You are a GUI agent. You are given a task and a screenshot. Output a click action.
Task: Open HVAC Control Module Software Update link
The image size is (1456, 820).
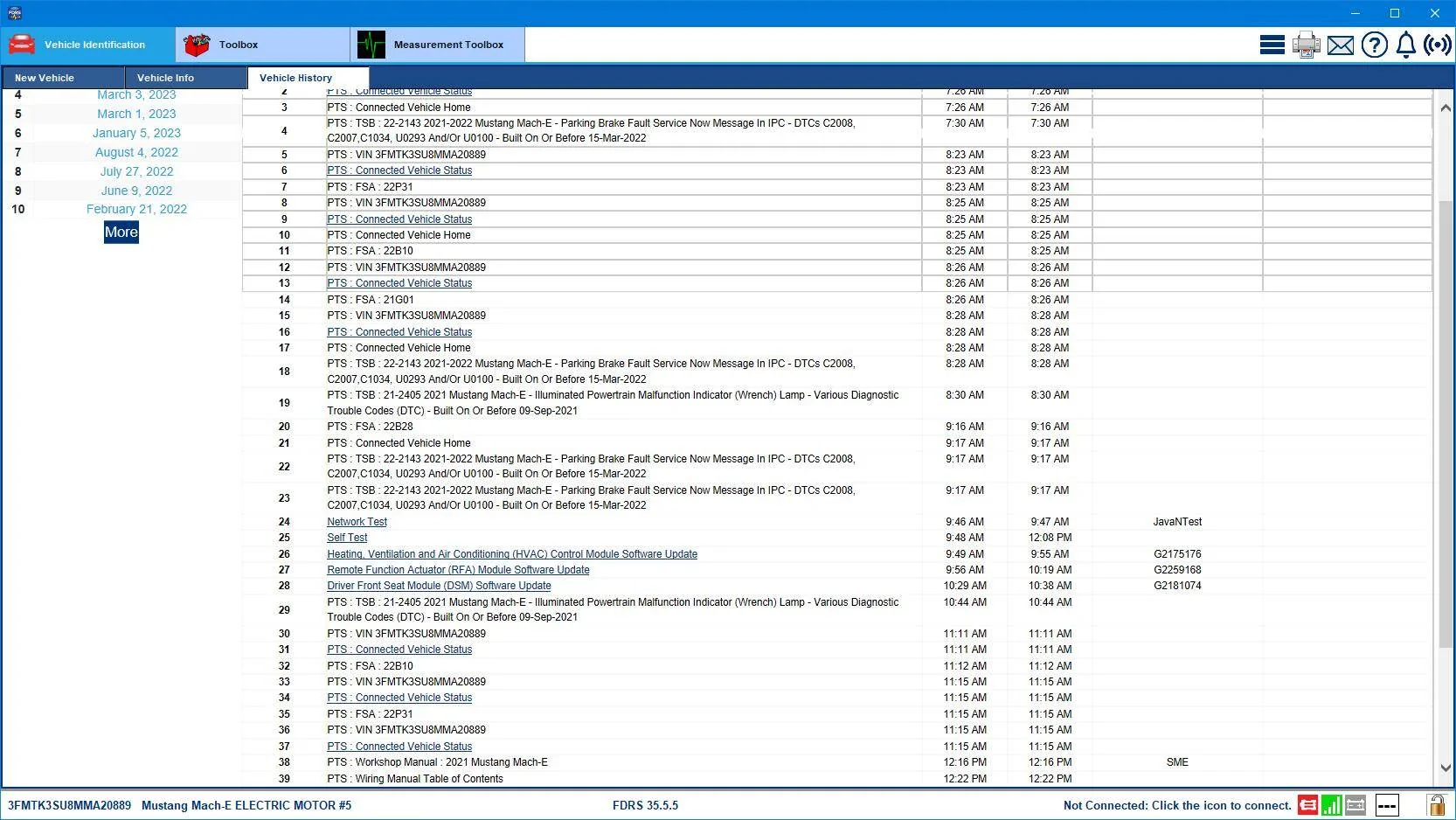(x=512, y=554)
